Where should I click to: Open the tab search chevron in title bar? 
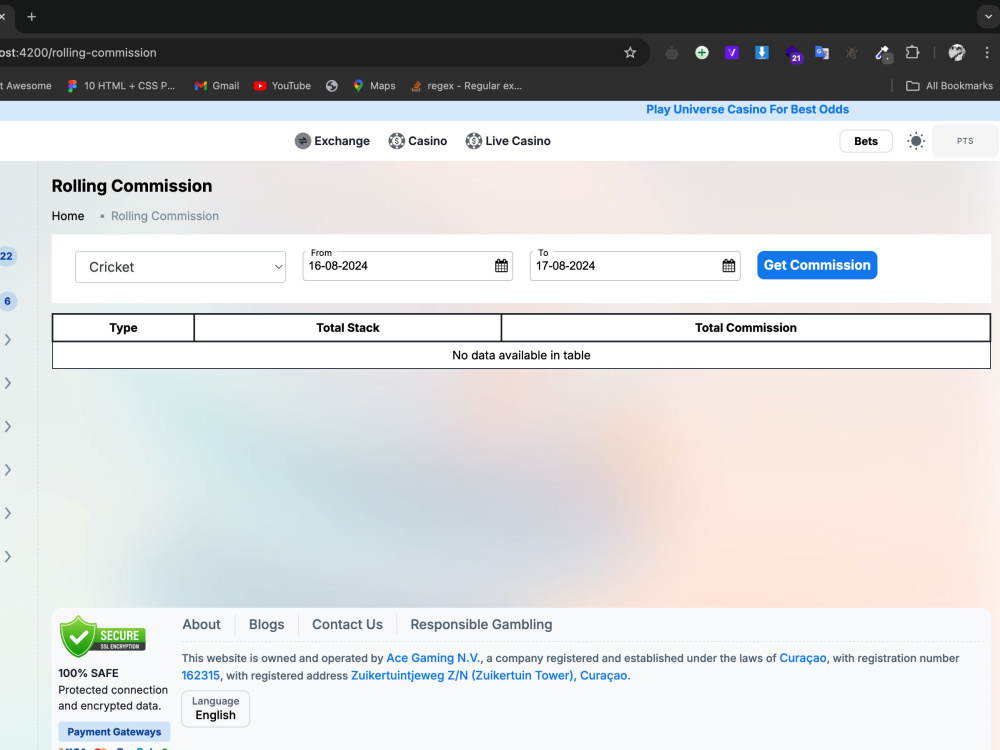pyautogui.click(x=988, y=17)
